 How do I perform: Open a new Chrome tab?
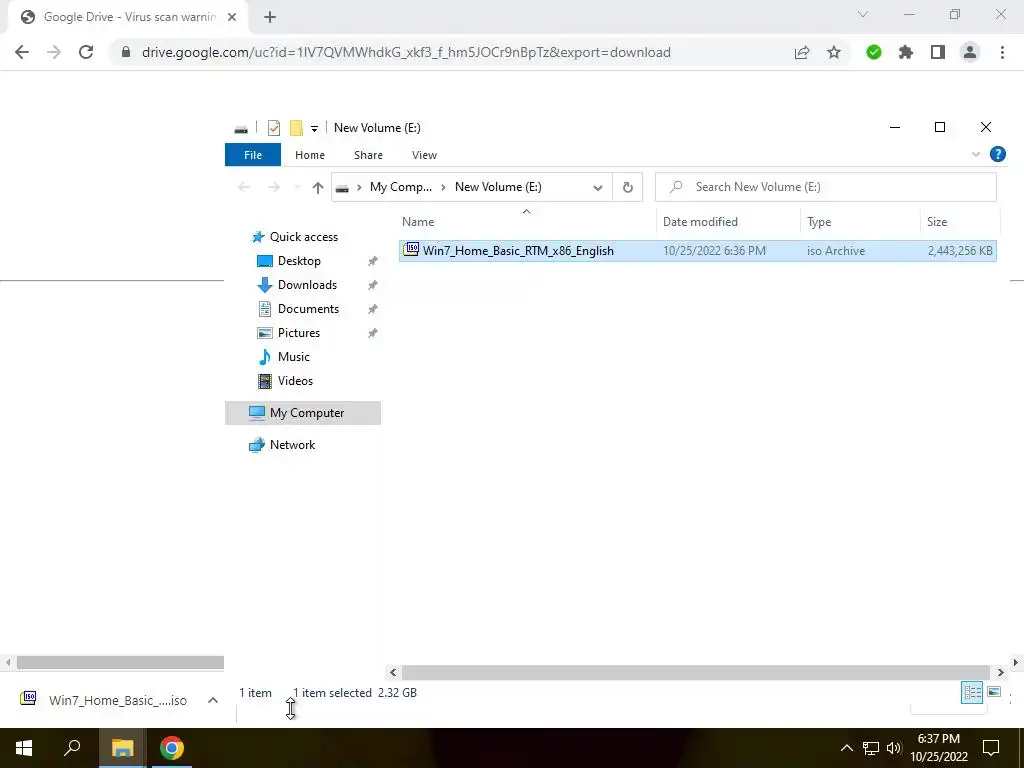click(270, 17)
